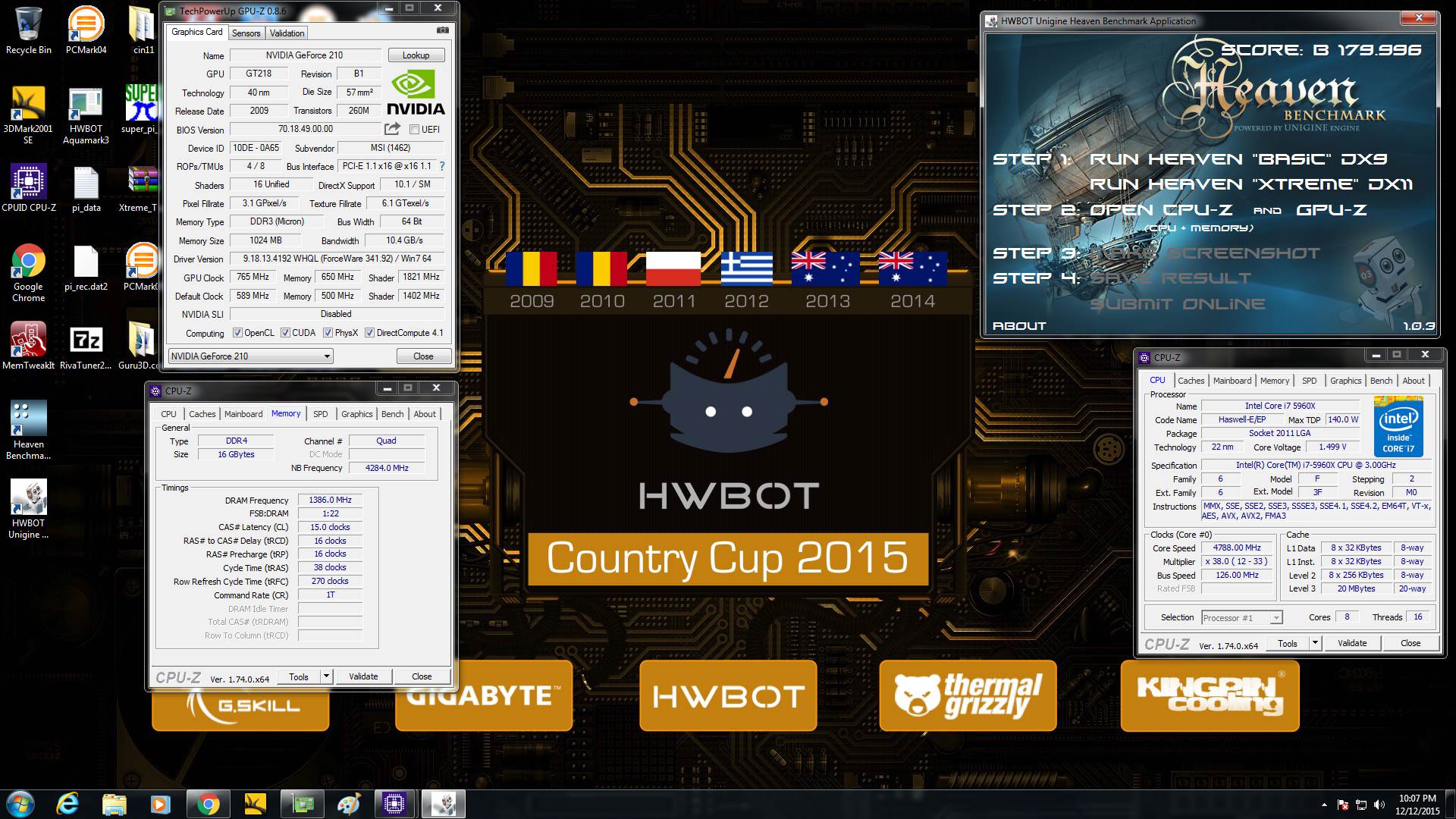Viewport: 1456px width, 819px height.
Task: Click Run Heaven Xtreme DX11 option
Action: [1251, 184]
